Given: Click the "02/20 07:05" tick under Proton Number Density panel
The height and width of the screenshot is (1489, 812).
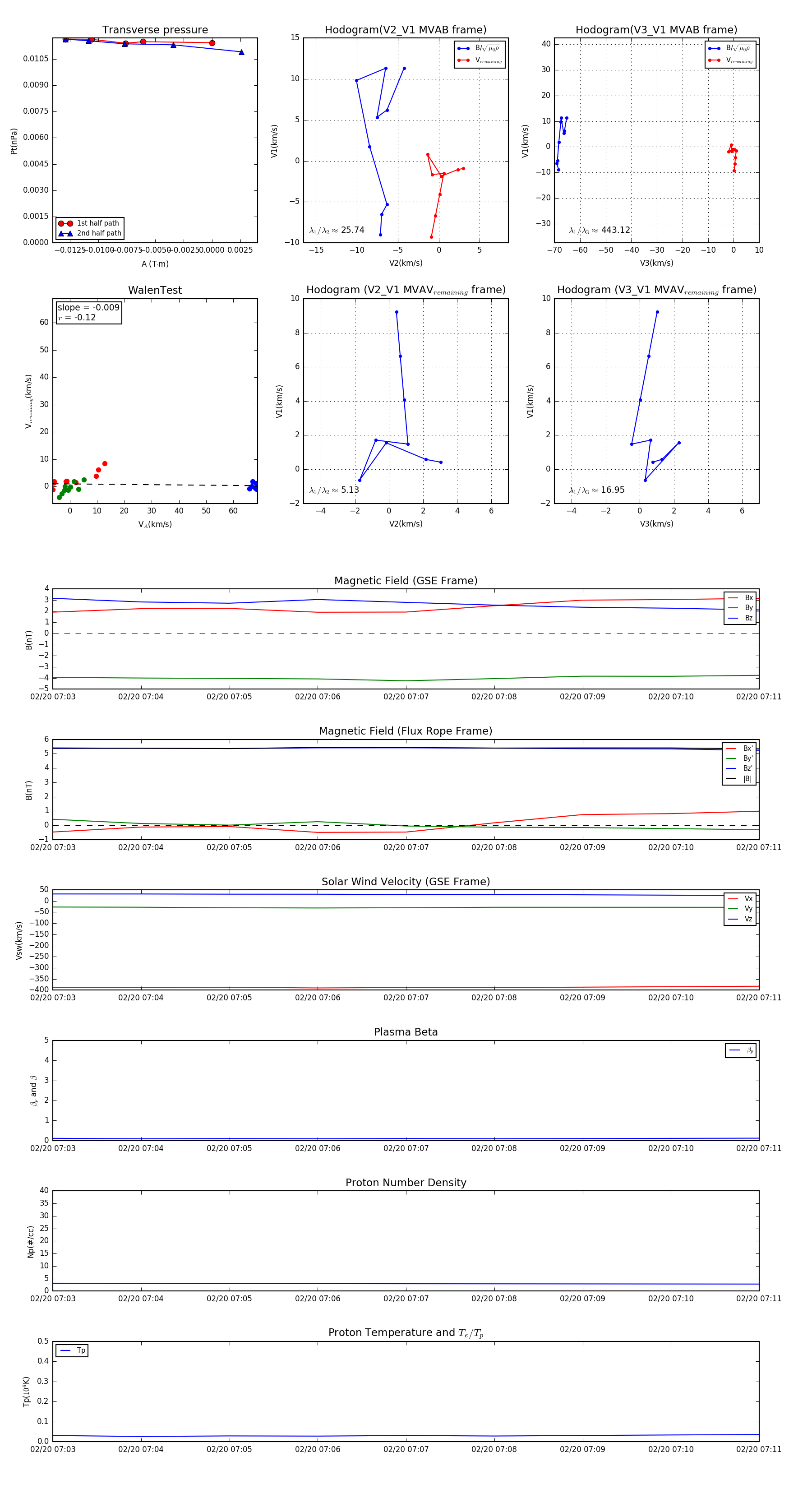Looking at the screenshot, I should click(230, 1299).
